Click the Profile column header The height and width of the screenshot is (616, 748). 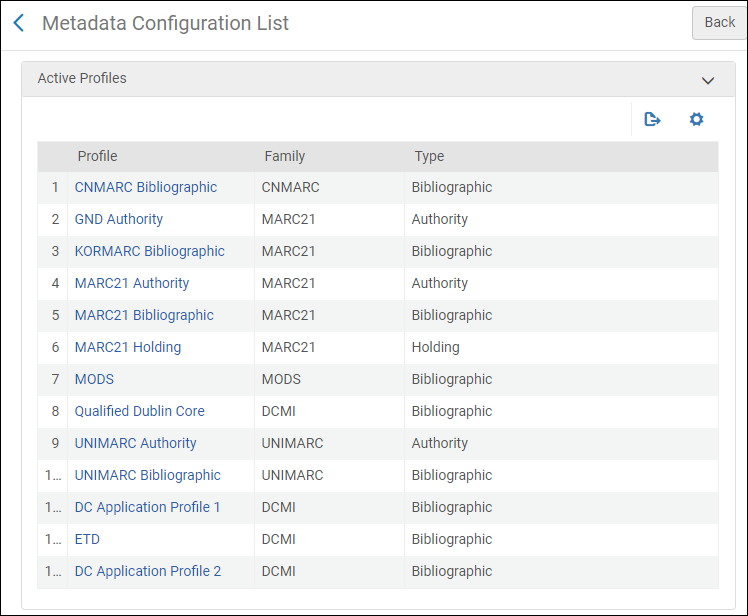click(x=97, y=156)
